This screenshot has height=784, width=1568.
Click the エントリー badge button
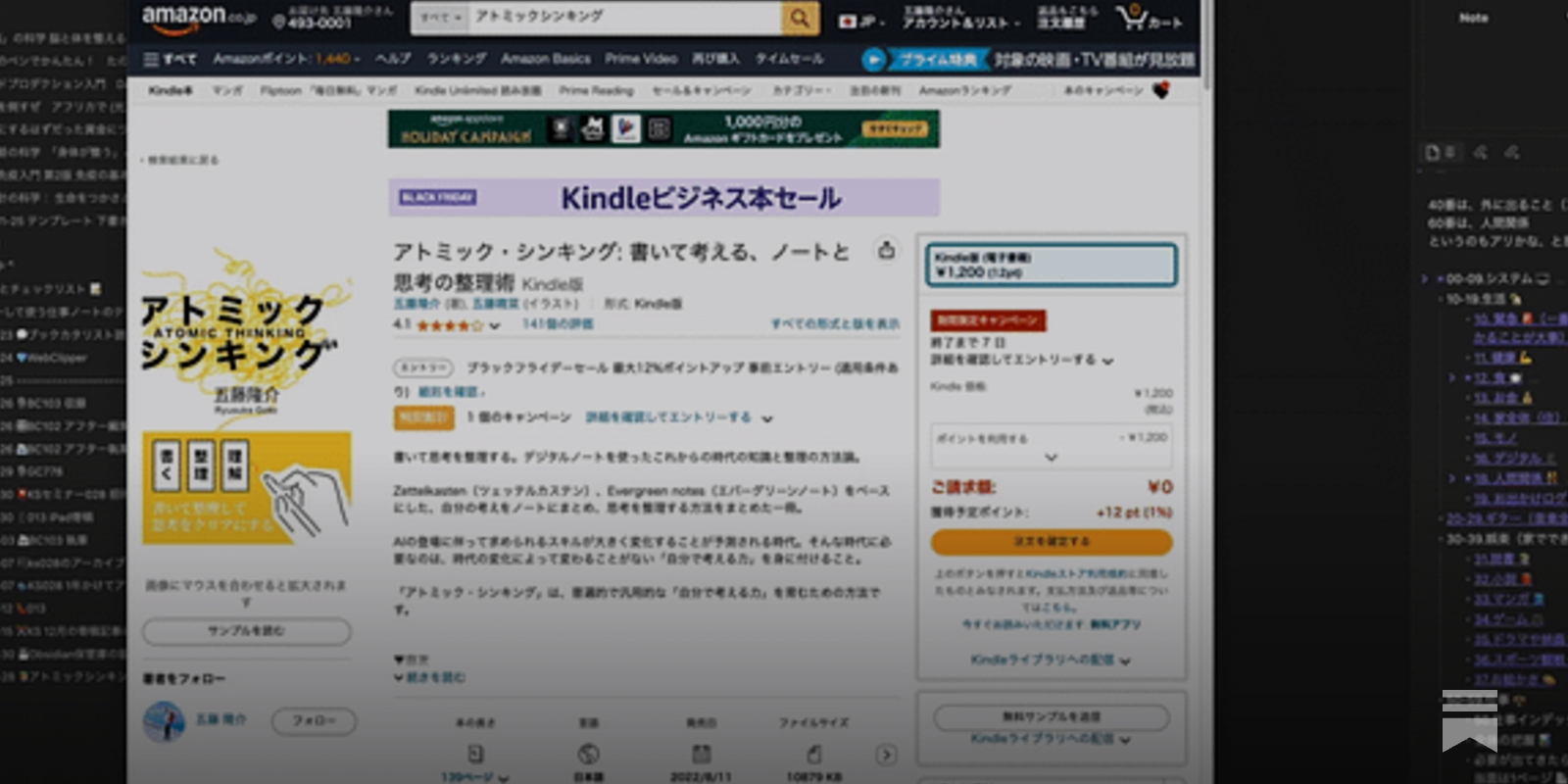[x=422, y=367]
